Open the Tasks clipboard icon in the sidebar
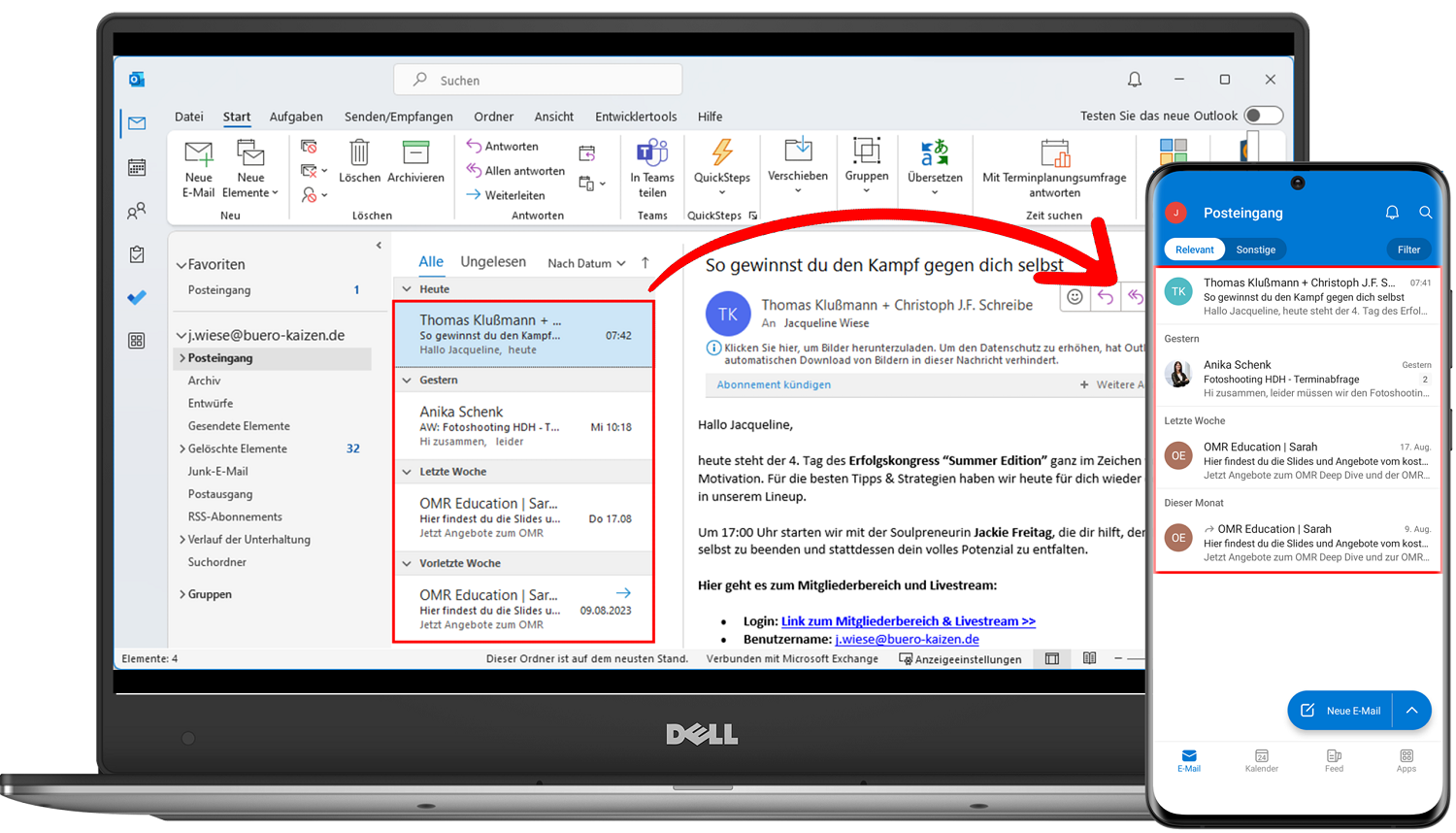 (x=137, y=254)
